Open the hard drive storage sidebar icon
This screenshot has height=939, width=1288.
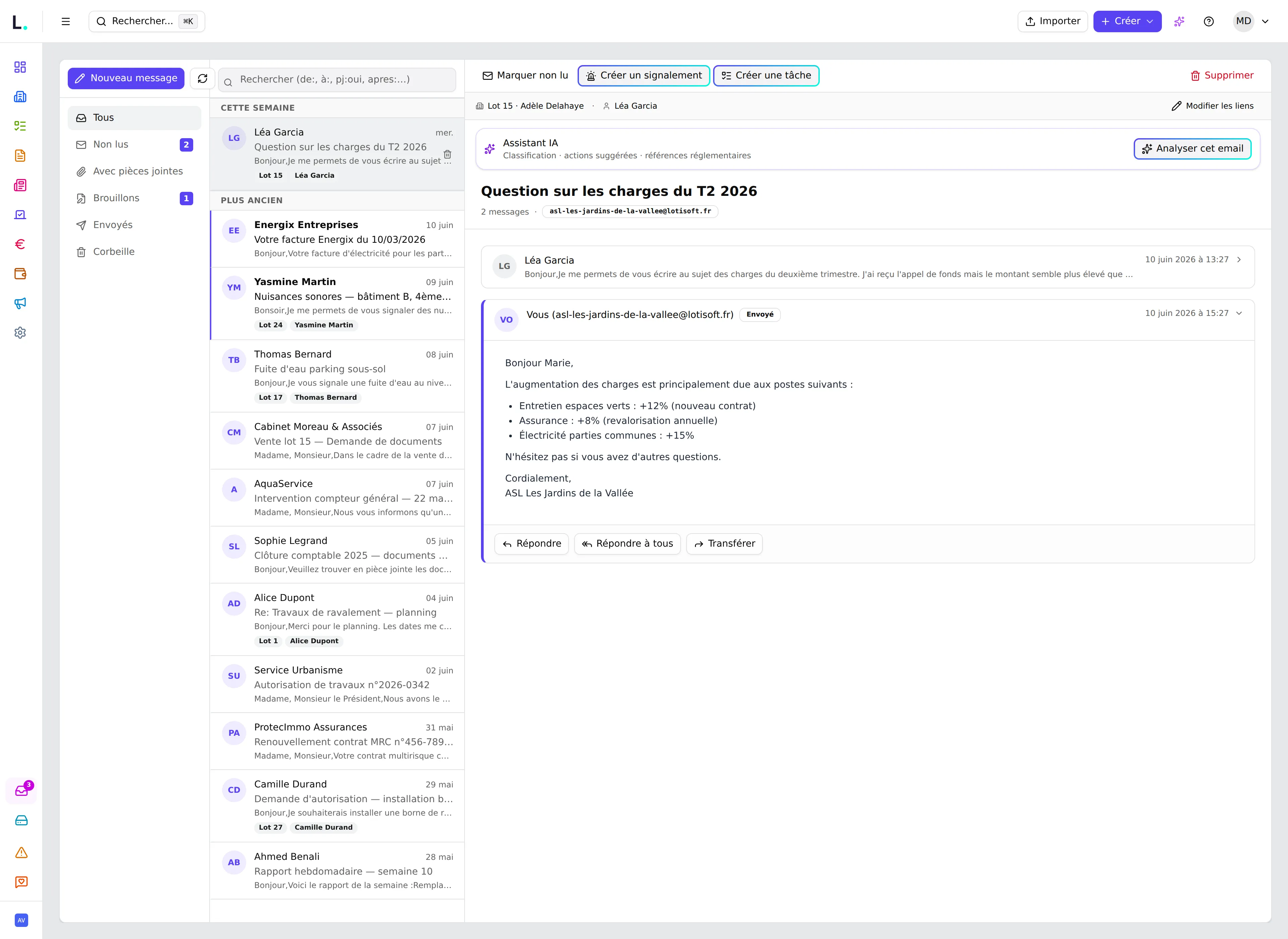point(21,820)
